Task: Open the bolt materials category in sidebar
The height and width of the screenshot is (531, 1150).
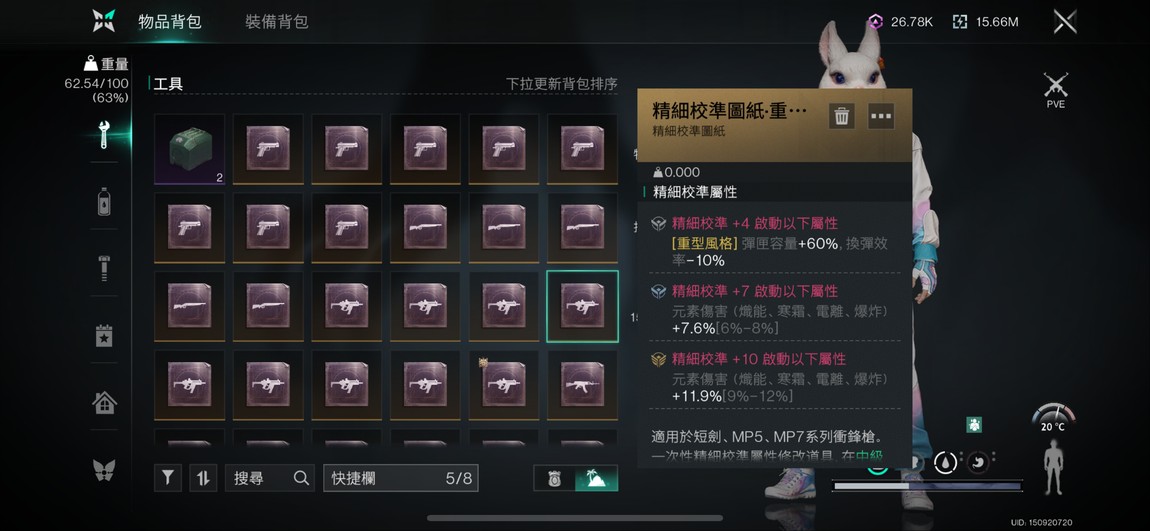Action: coord(103,268)
